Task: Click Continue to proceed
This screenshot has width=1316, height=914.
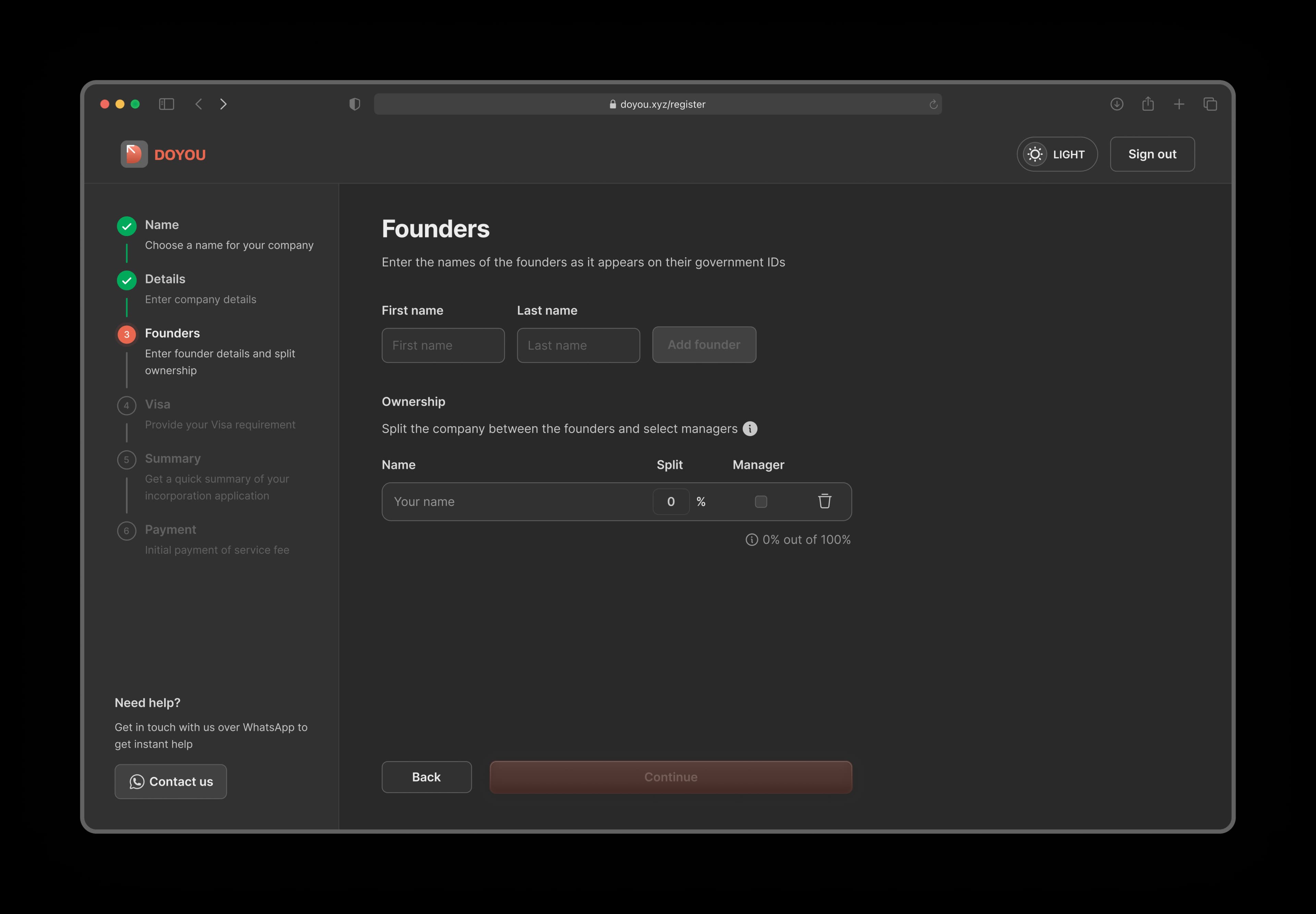Action: [670, 777]
